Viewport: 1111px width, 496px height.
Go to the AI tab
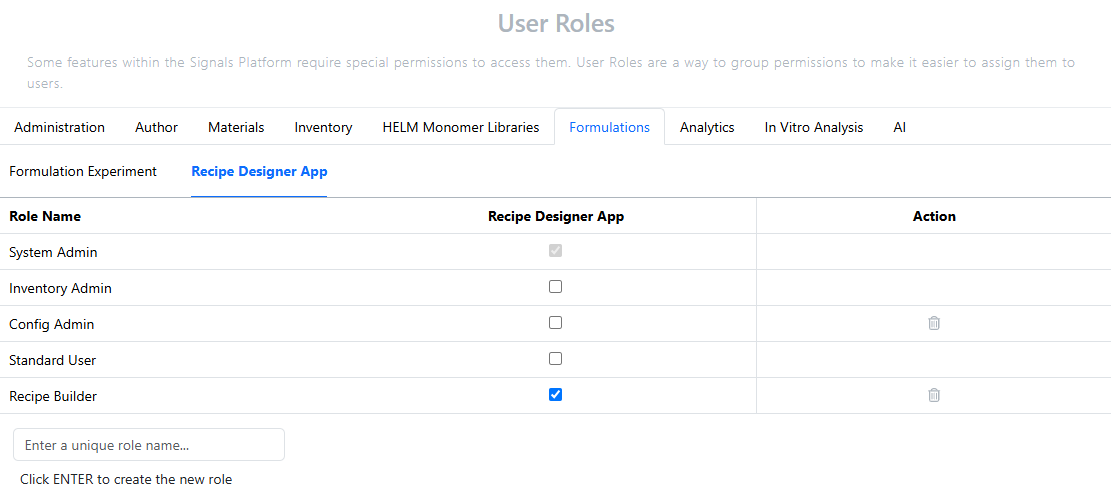click(x=899, y=128)
